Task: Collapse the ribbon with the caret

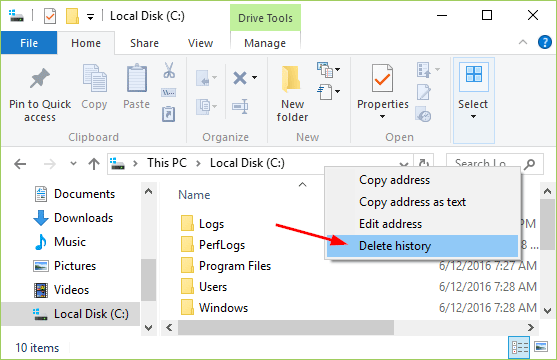Action: coord(523,42)
